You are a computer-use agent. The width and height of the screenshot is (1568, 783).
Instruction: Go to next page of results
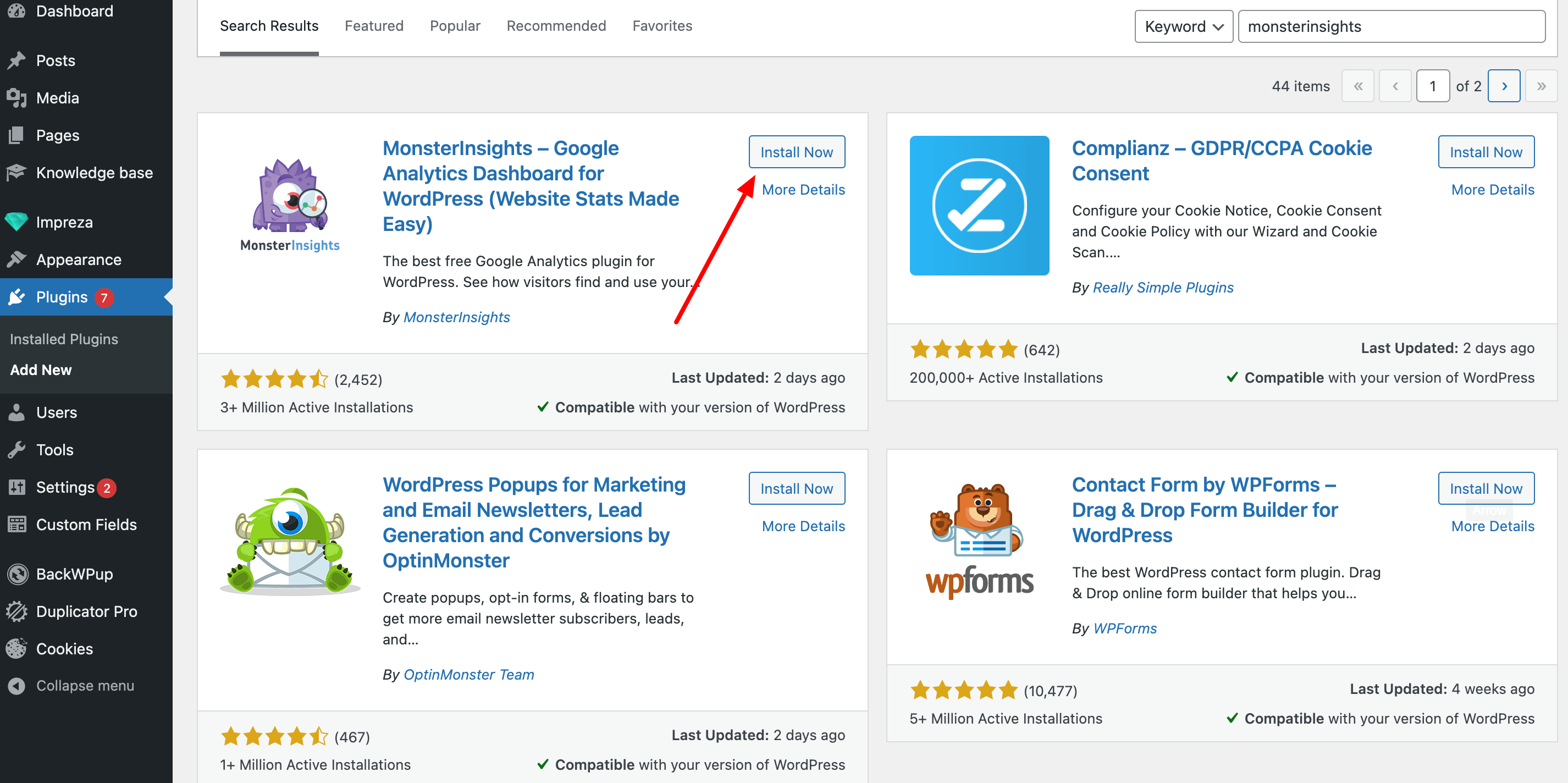1504,86
